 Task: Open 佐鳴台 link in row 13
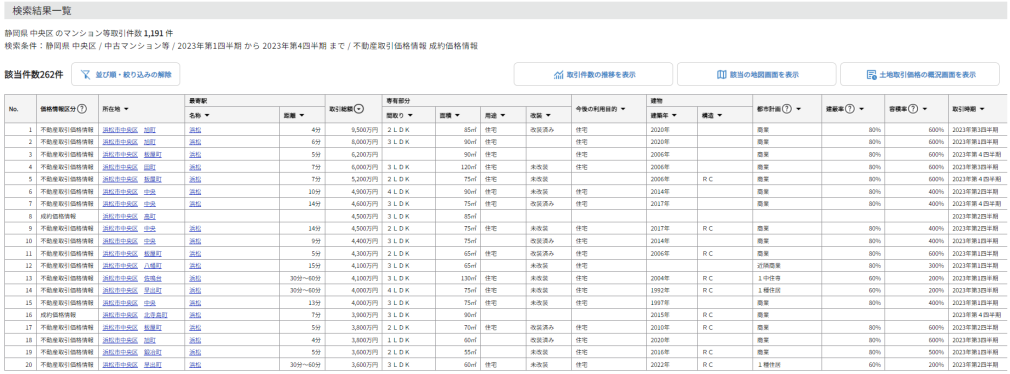153,278
